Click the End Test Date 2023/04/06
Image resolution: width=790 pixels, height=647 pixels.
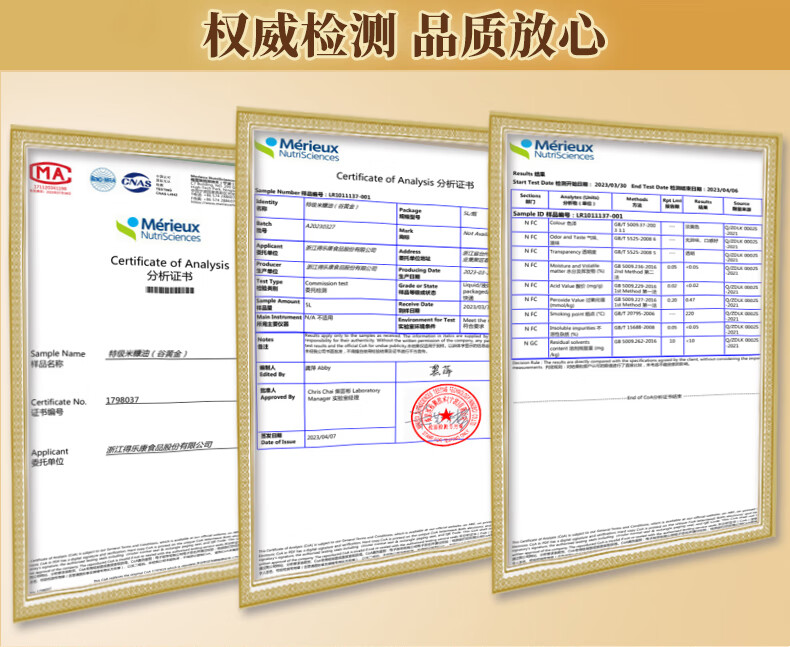coord(685,187)
